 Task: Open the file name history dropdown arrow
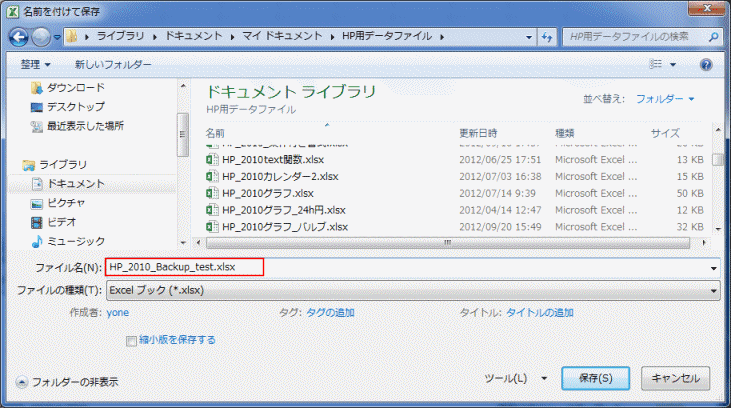coord(713,268)
